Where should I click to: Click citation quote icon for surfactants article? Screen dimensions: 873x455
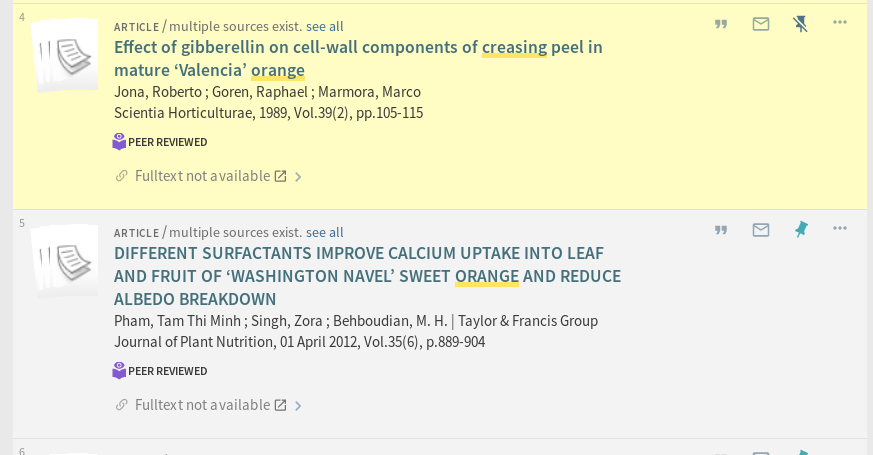pyautogui.click(x=721, y=230)
